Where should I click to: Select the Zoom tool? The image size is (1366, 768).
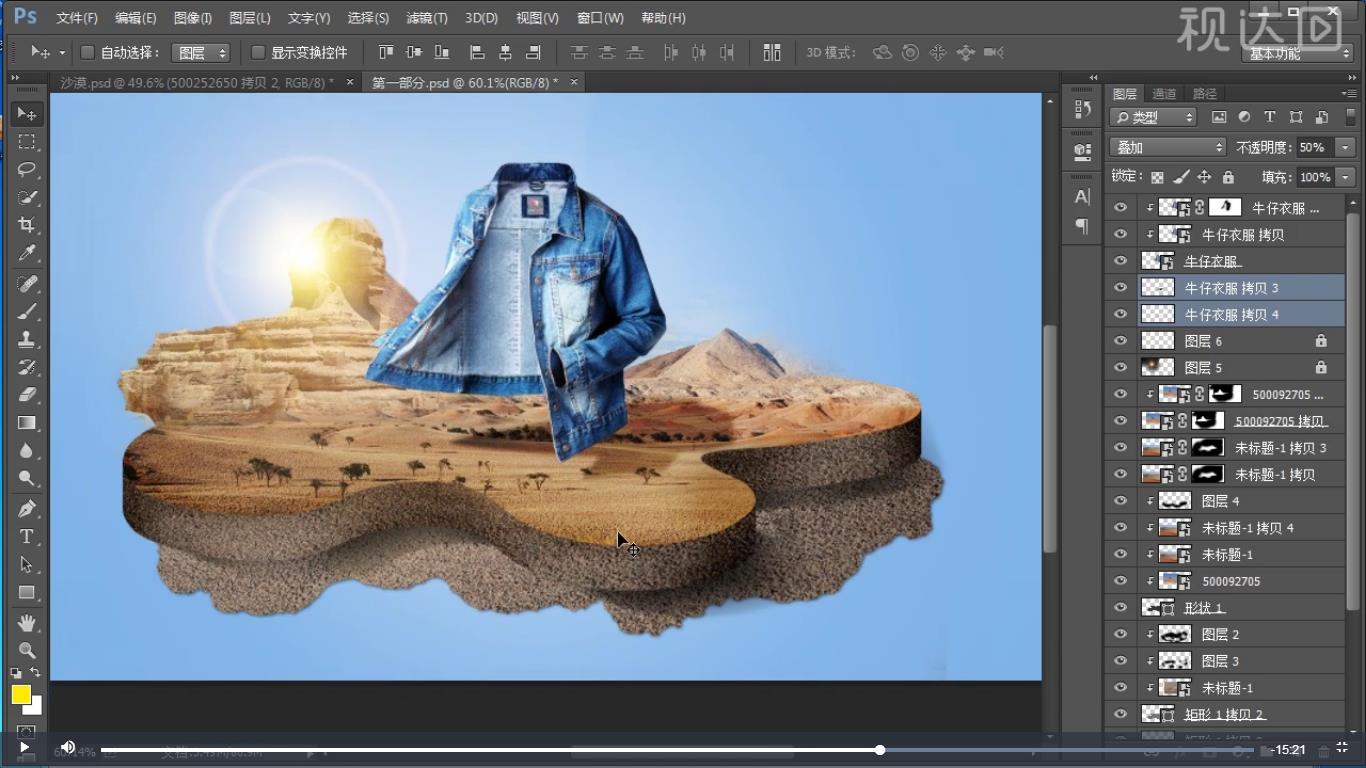click(27, 650)
